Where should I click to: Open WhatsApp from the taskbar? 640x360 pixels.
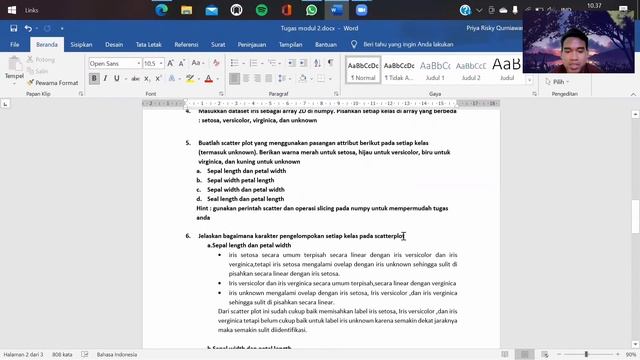(311, 10)
